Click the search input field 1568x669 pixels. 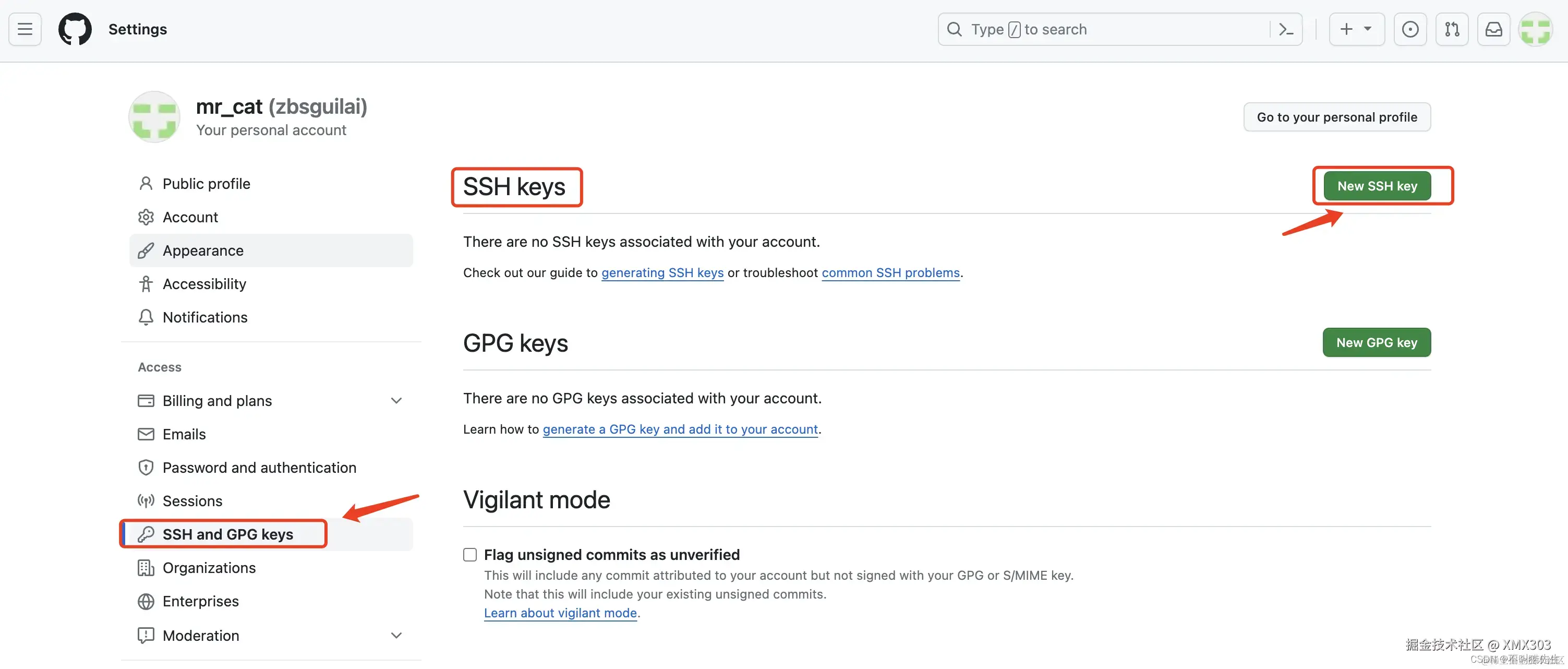click(x=1108, y=29)
